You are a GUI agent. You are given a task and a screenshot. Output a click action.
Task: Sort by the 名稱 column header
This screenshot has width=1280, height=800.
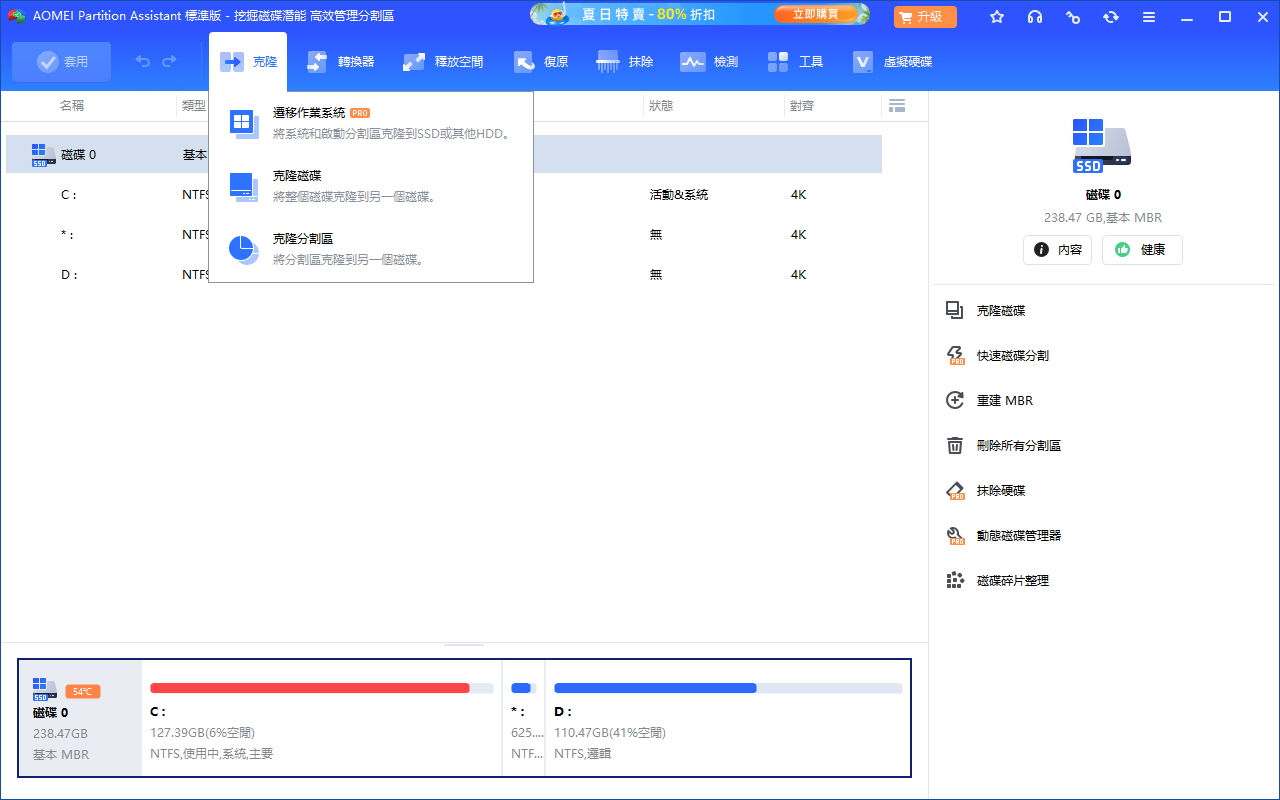coord(72,106)
